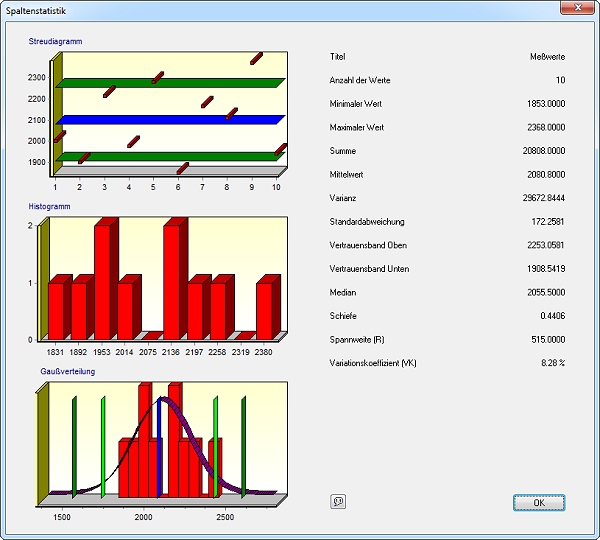Click the small help icon button
Screen dimensions: 600x540
click(337, 502)
